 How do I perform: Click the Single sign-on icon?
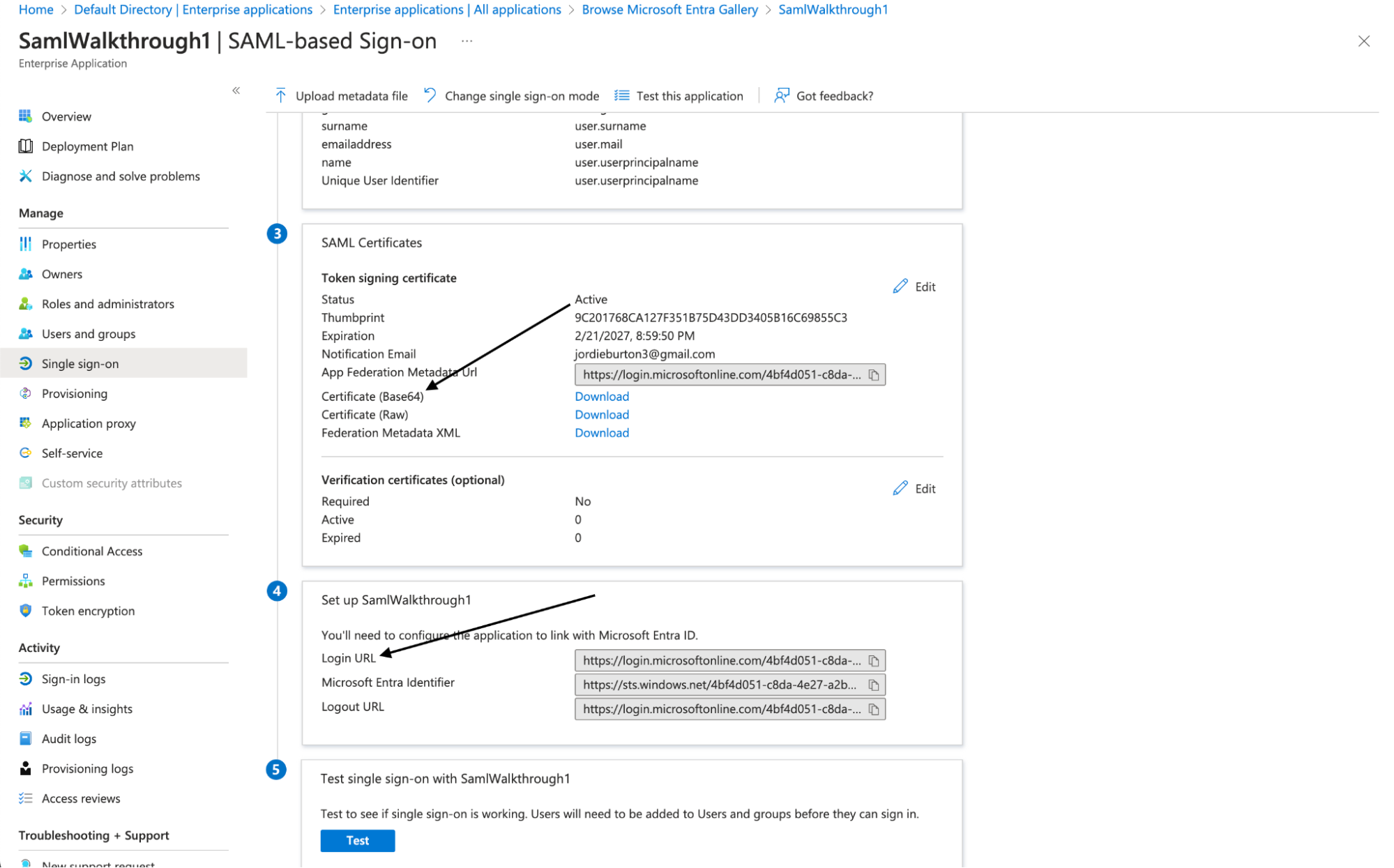(x=26, y=363)
